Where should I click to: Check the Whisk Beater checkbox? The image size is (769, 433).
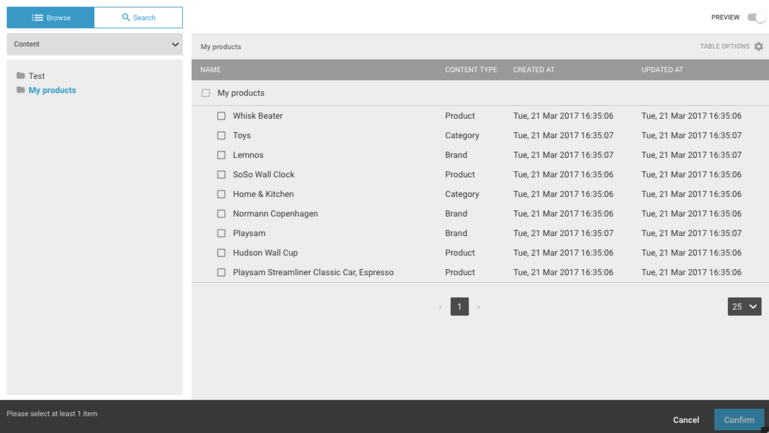point(222,116)
